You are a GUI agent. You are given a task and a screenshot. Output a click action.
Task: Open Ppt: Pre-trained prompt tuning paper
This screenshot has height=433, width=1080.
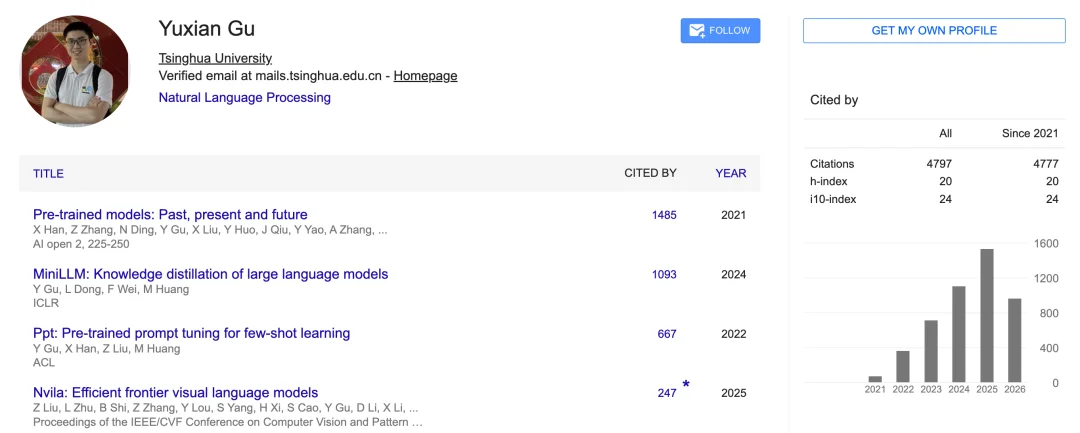[191, 333]
